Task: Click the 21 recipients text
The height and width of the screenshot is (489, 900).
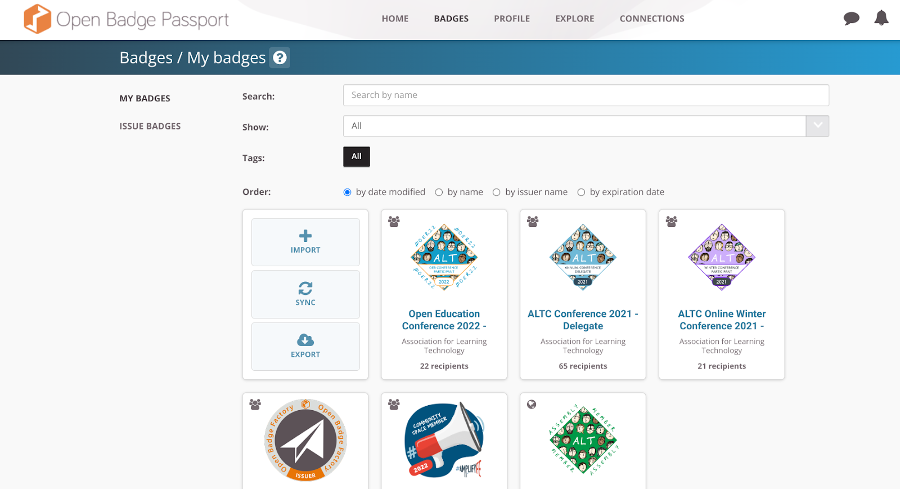Action: [721, 366]
